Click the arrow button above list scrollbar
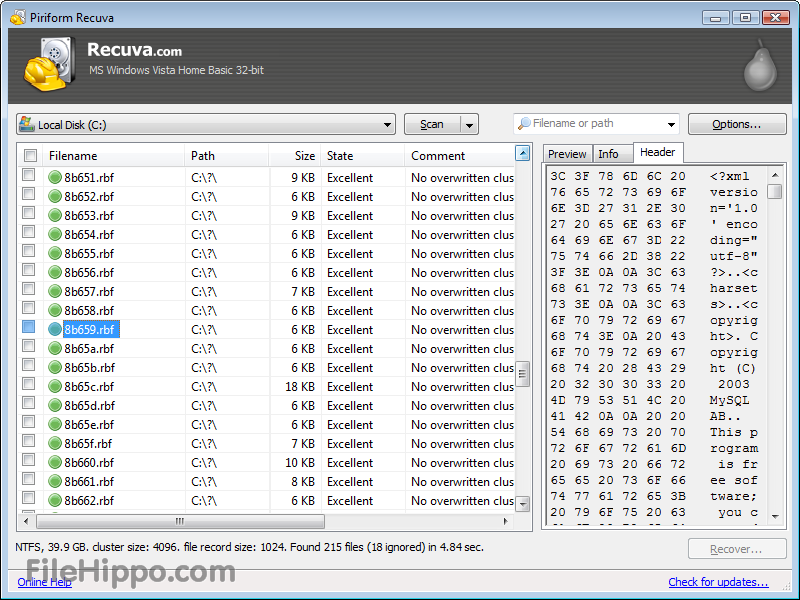Screen dimensions: 800x600 click(x=522, y=154)
